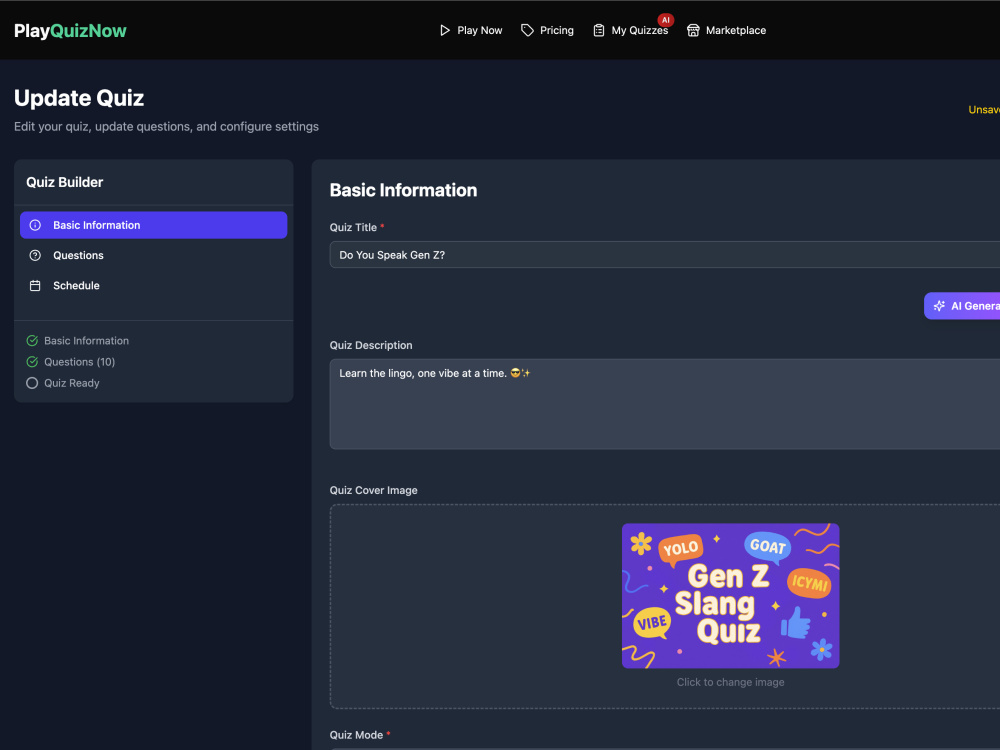Focus the Quiz Description text area
The width and height of the screenshot is (1000, 750).
[x=665, y=404]
